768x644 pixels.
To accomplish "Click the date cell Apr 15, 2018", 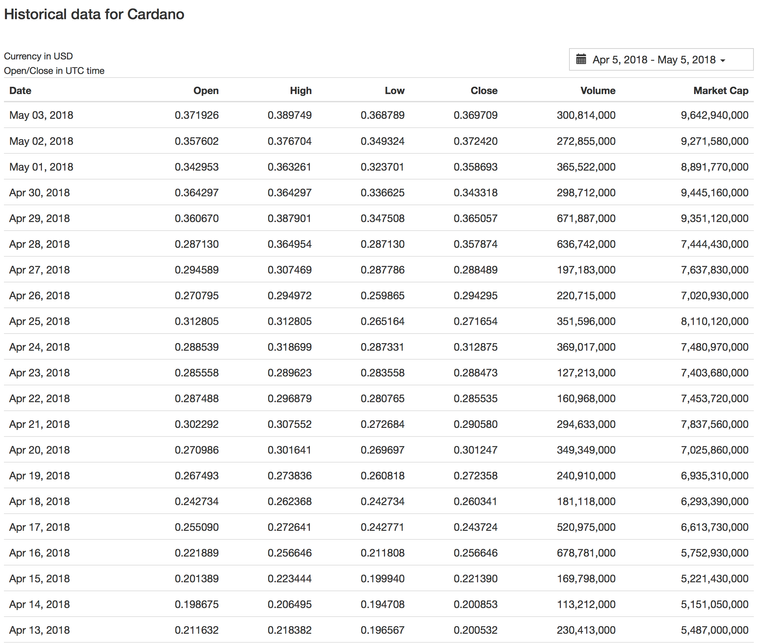I will [x=39, y=579].
